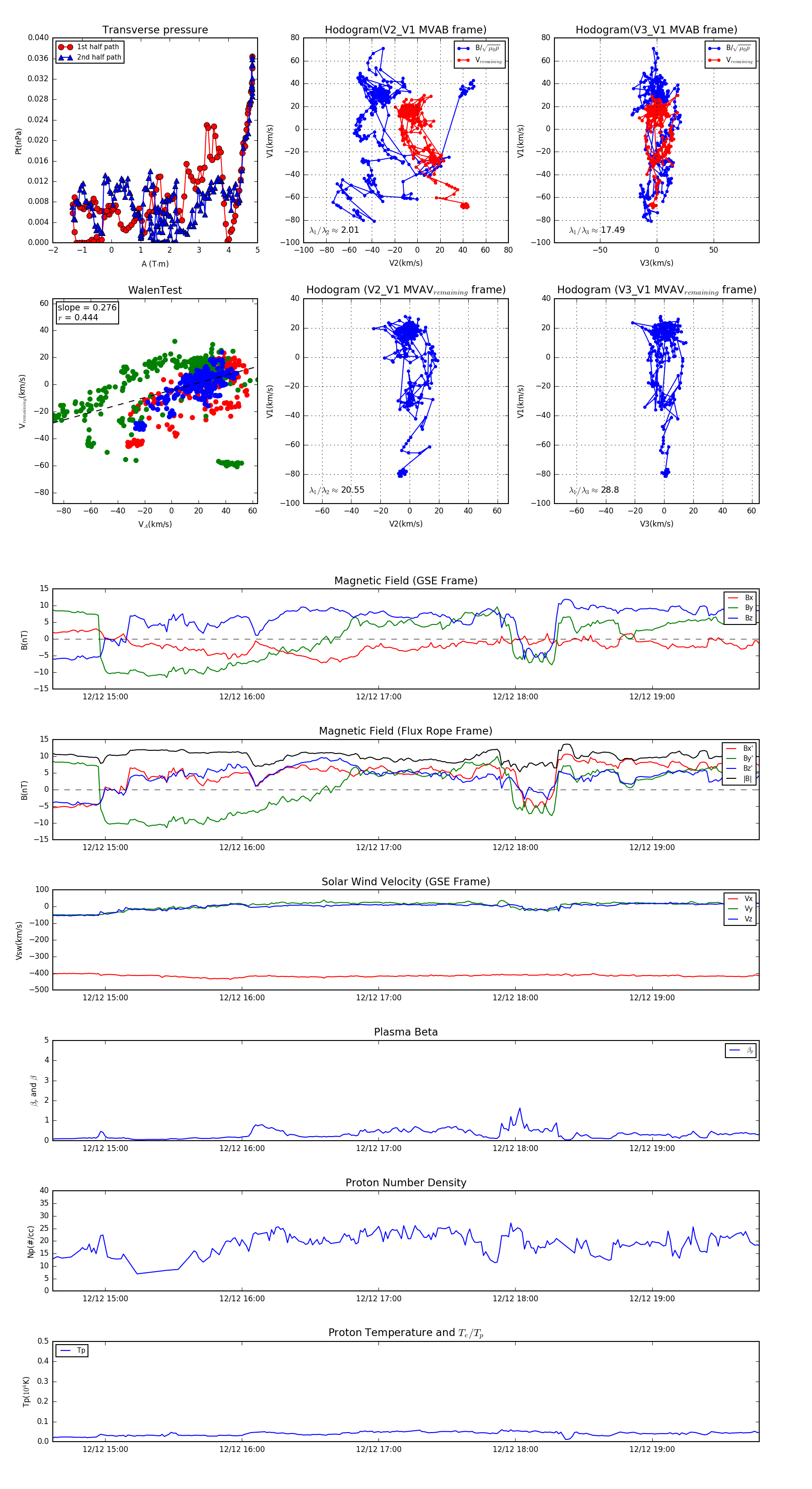
Task: Click '12/12 17:00' tick under GSE magnetic field
Action: click(x=378, y=697)
